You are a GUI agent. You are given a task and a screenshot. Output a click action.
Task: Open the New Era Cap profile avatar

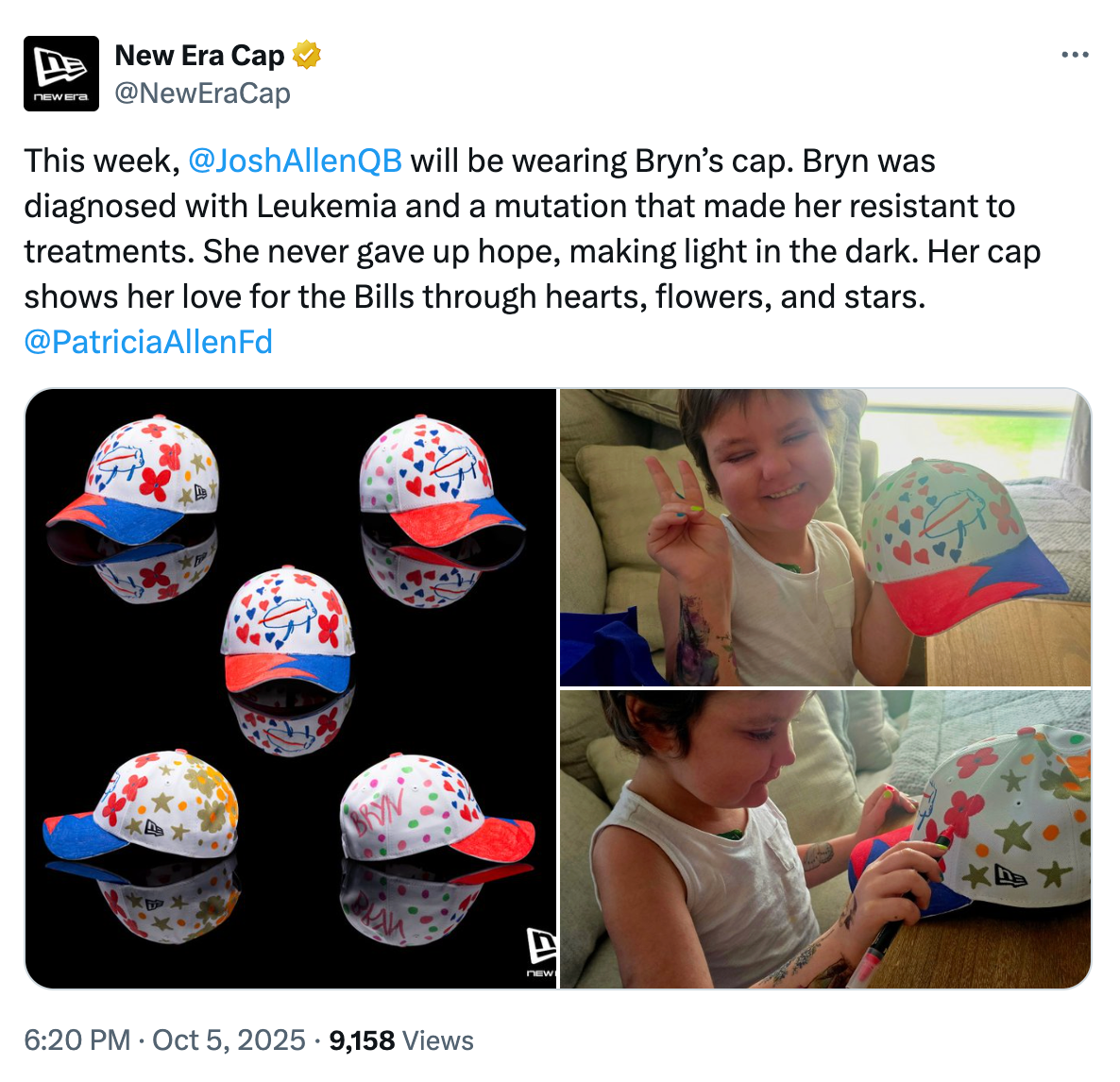point(61,74)
